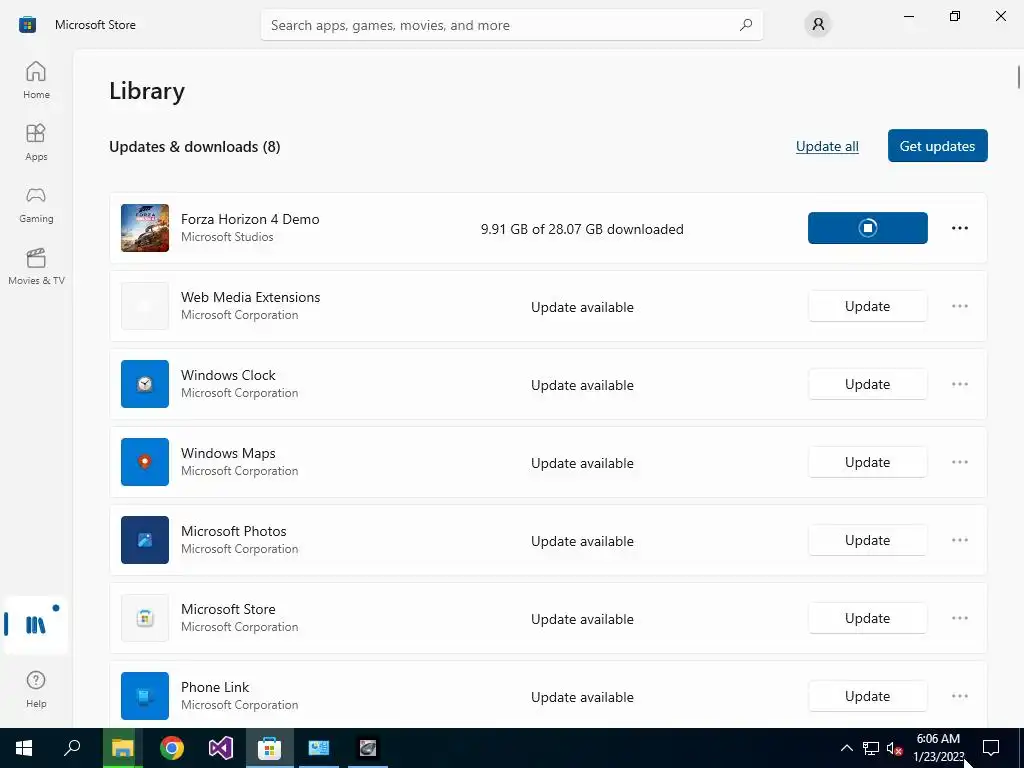Screen dimensions: 1024x768
Task: Click the Forza Horizon 4 Demo title
Action: (x=250, y=219)
